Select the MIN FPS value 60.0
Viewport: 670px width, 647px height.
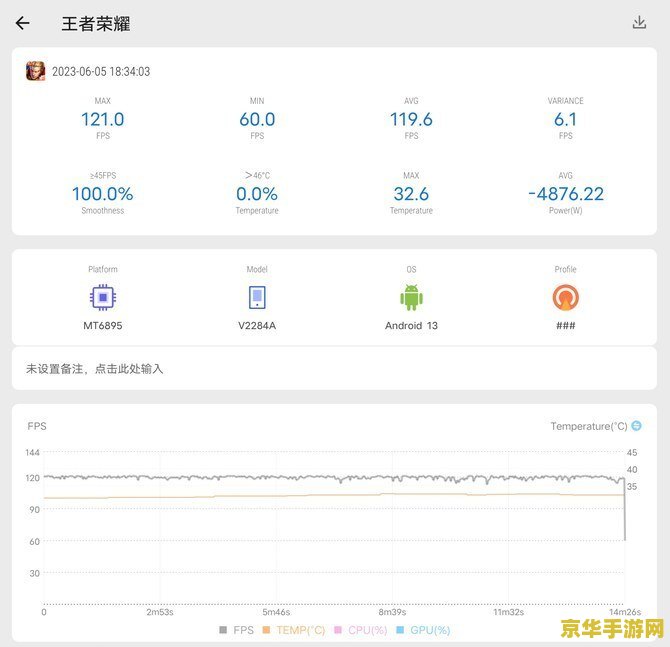[x=257, y=119]
